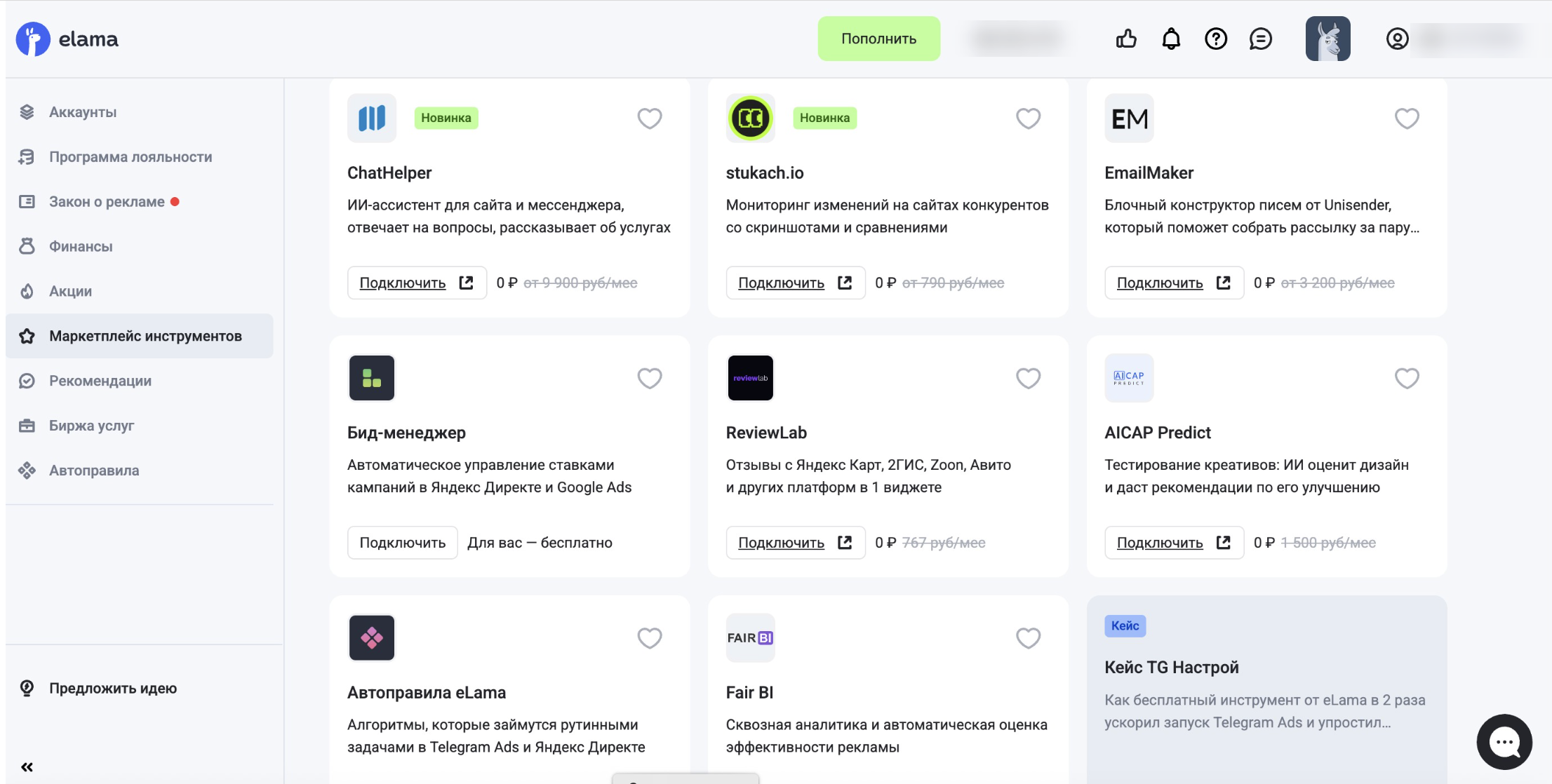Screen dimensions: 1552x784
Task: Open the chat messages icon in header
Action: point(1261,39)
